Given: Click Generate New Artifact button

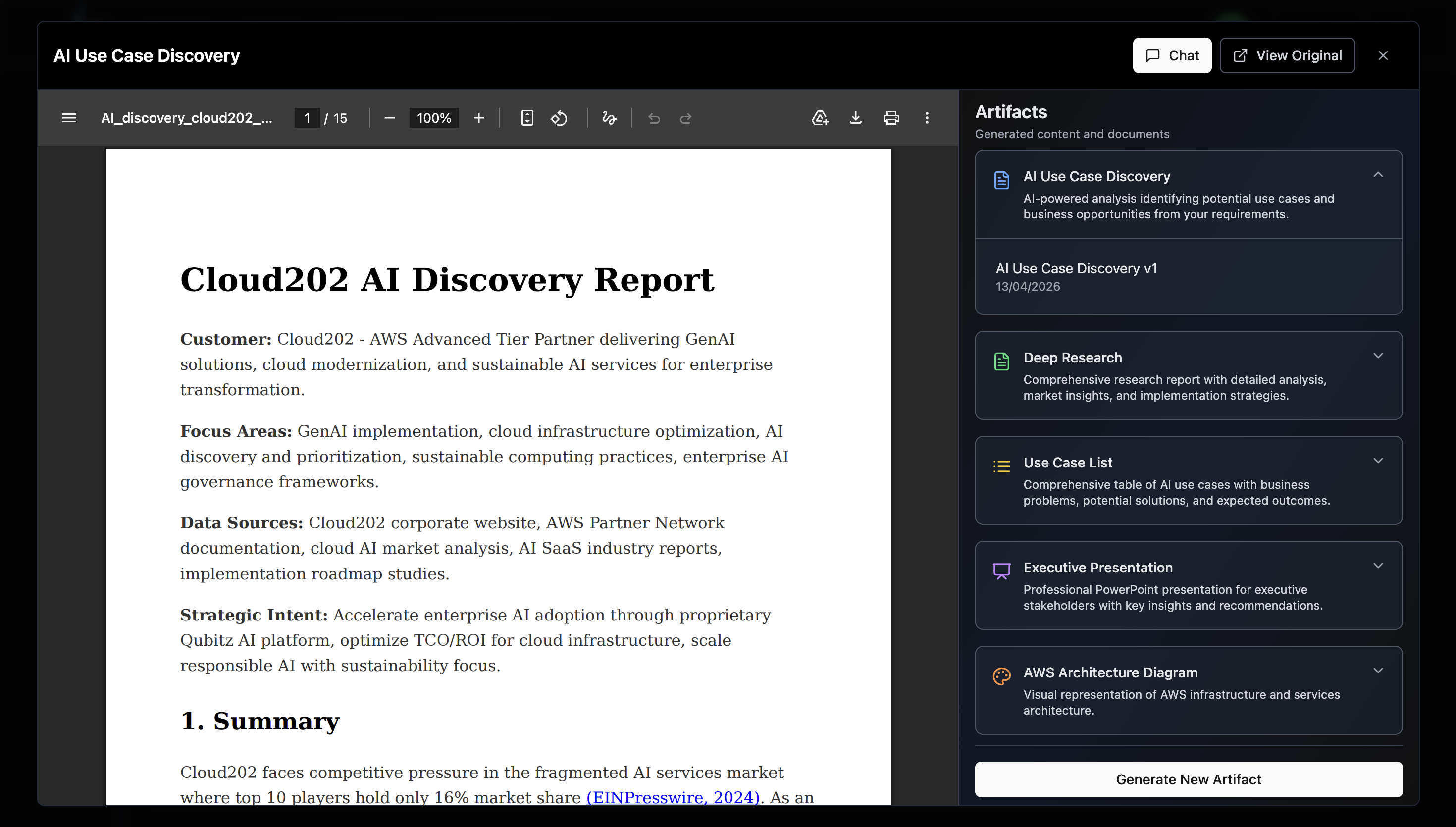Looking at the screenshot, I should pos(1189,779).
